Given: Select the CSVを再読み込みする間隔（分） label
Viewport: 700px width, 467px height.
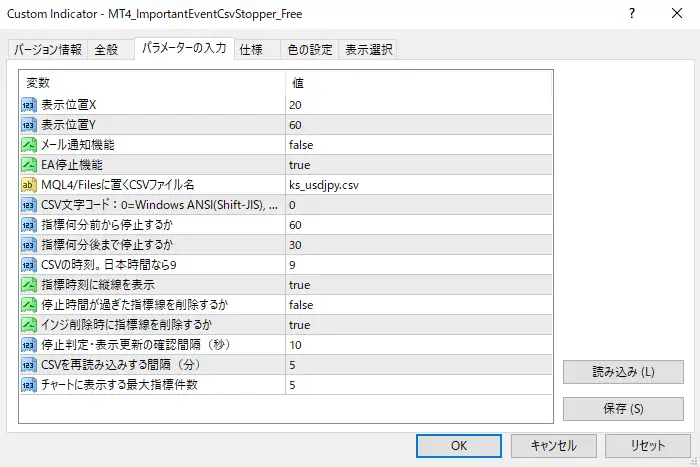Looking at the screenshot, I should [121, 365].
